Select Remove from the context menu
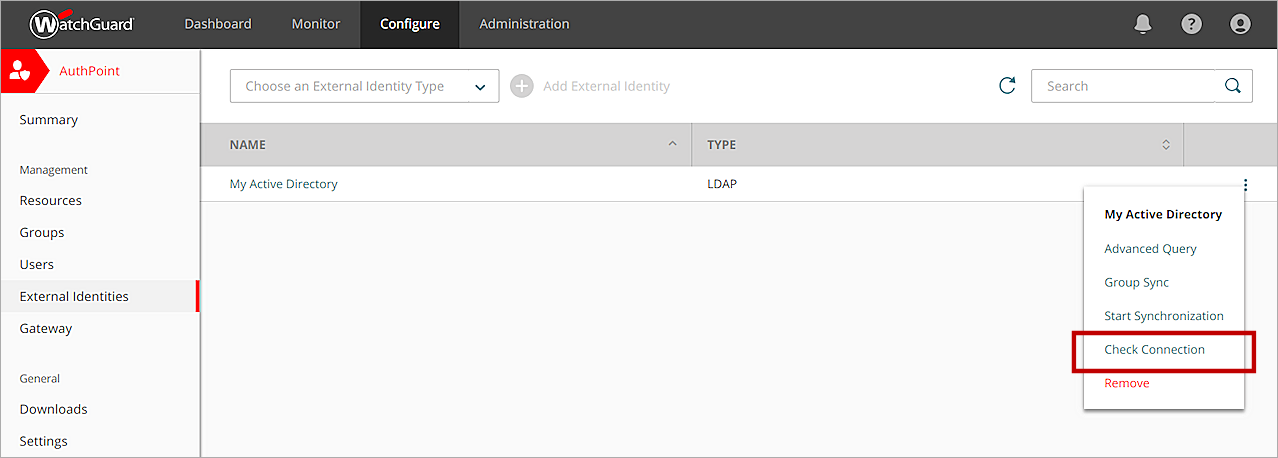This screenshot has height=458, width=1278. click(1127, 383)
